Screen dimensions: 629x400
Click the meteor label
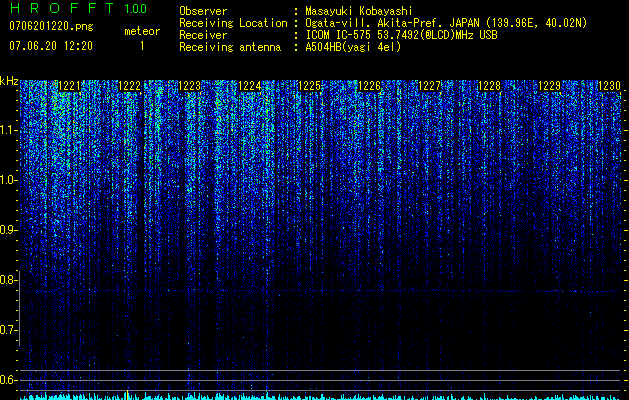coord(142,32)
